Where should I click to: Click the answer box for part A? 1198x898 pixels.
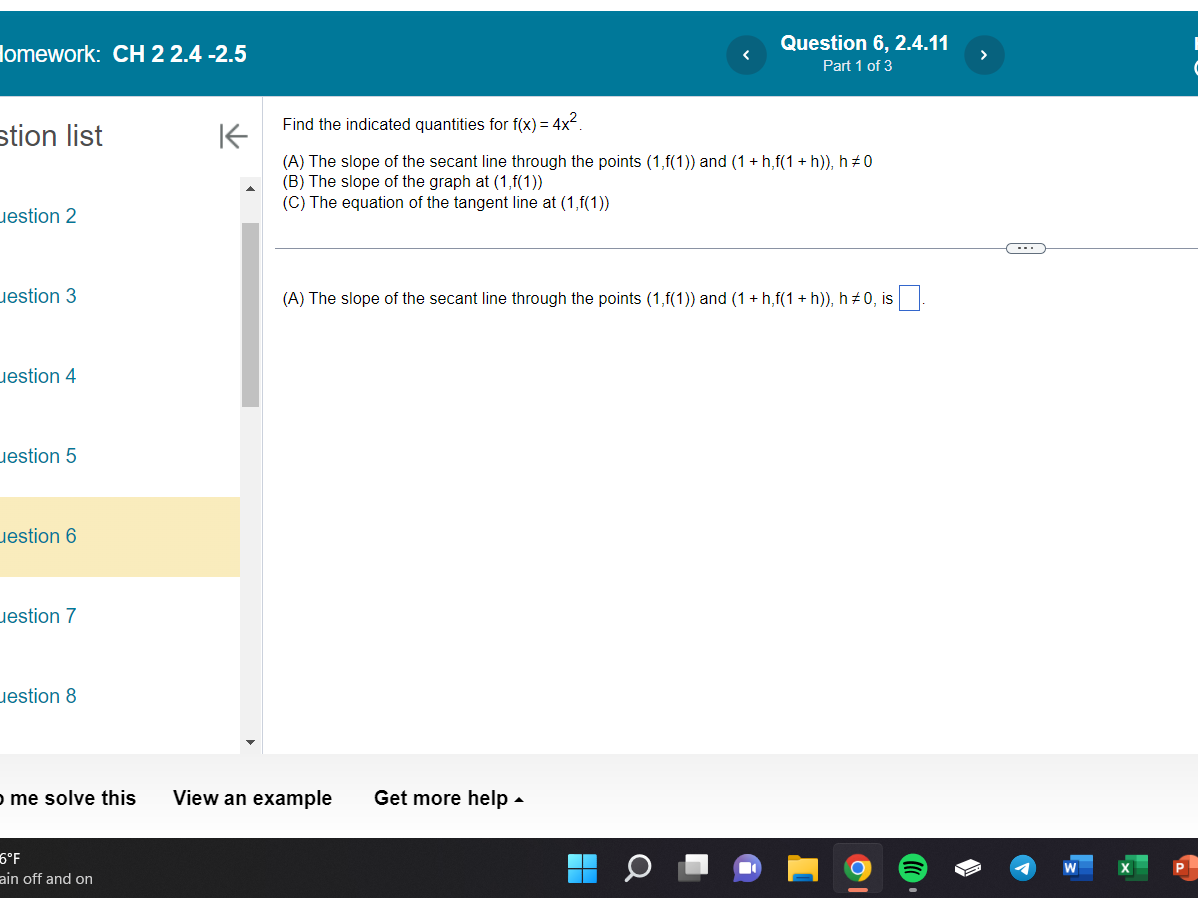point(909,297)
